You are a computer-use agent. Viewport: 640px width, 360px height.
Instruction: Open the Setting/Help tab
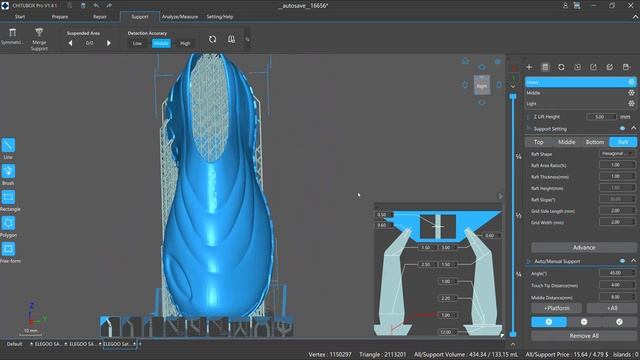pos(220,17)
